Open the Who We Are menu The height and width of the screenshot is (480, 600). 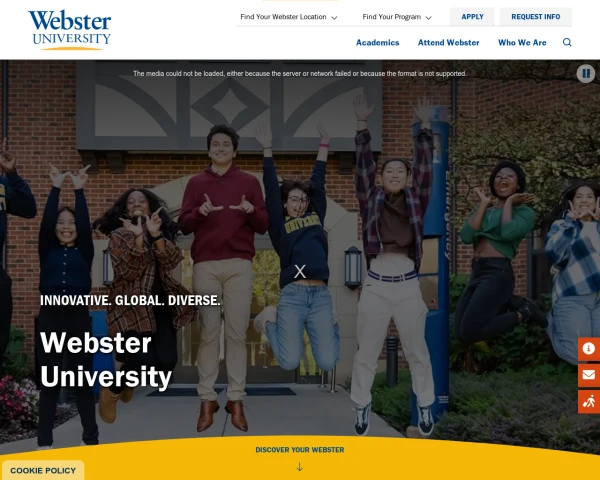click(x=522, y=42)
